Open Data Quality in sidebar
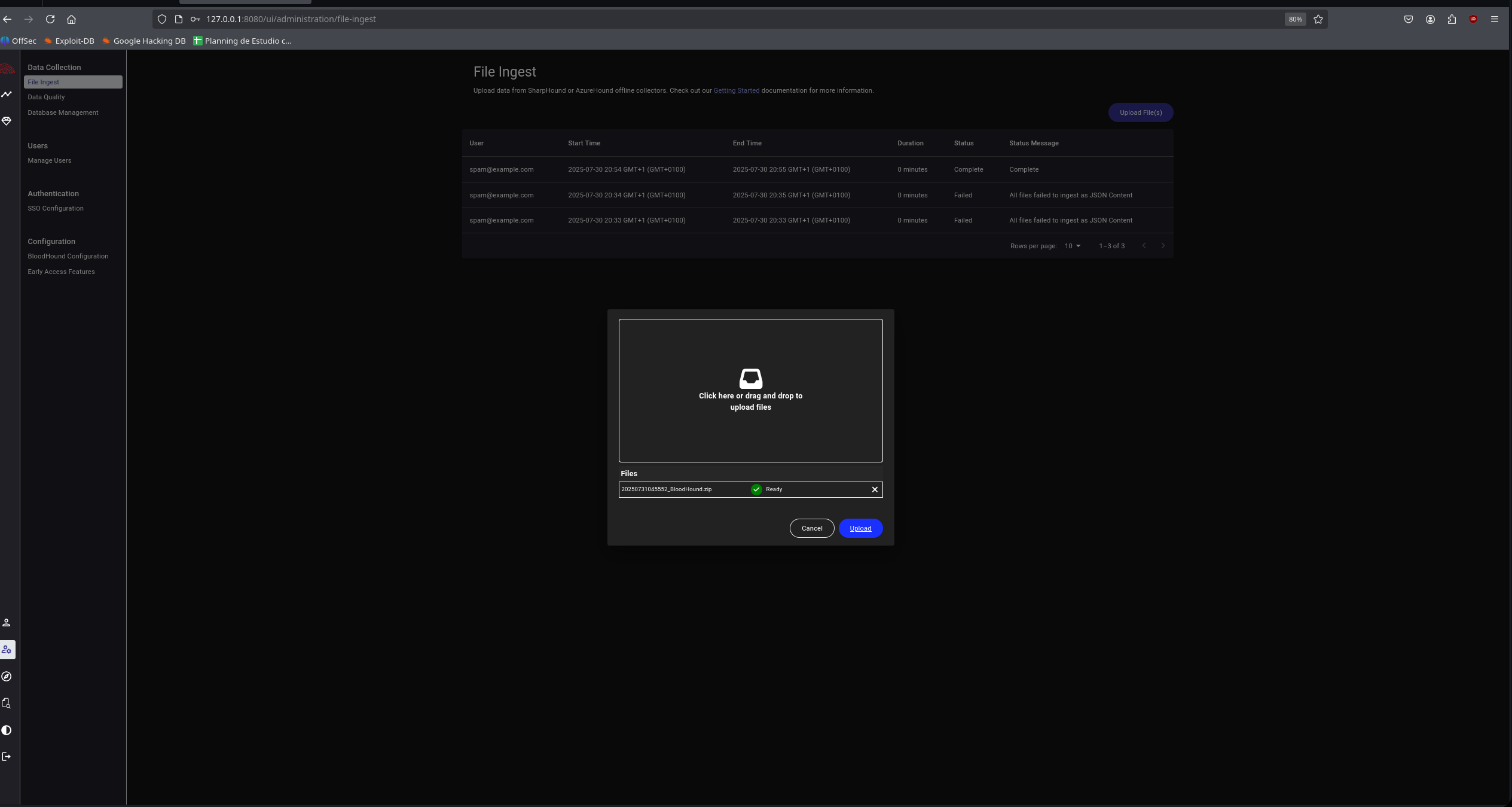 [46, 97]
